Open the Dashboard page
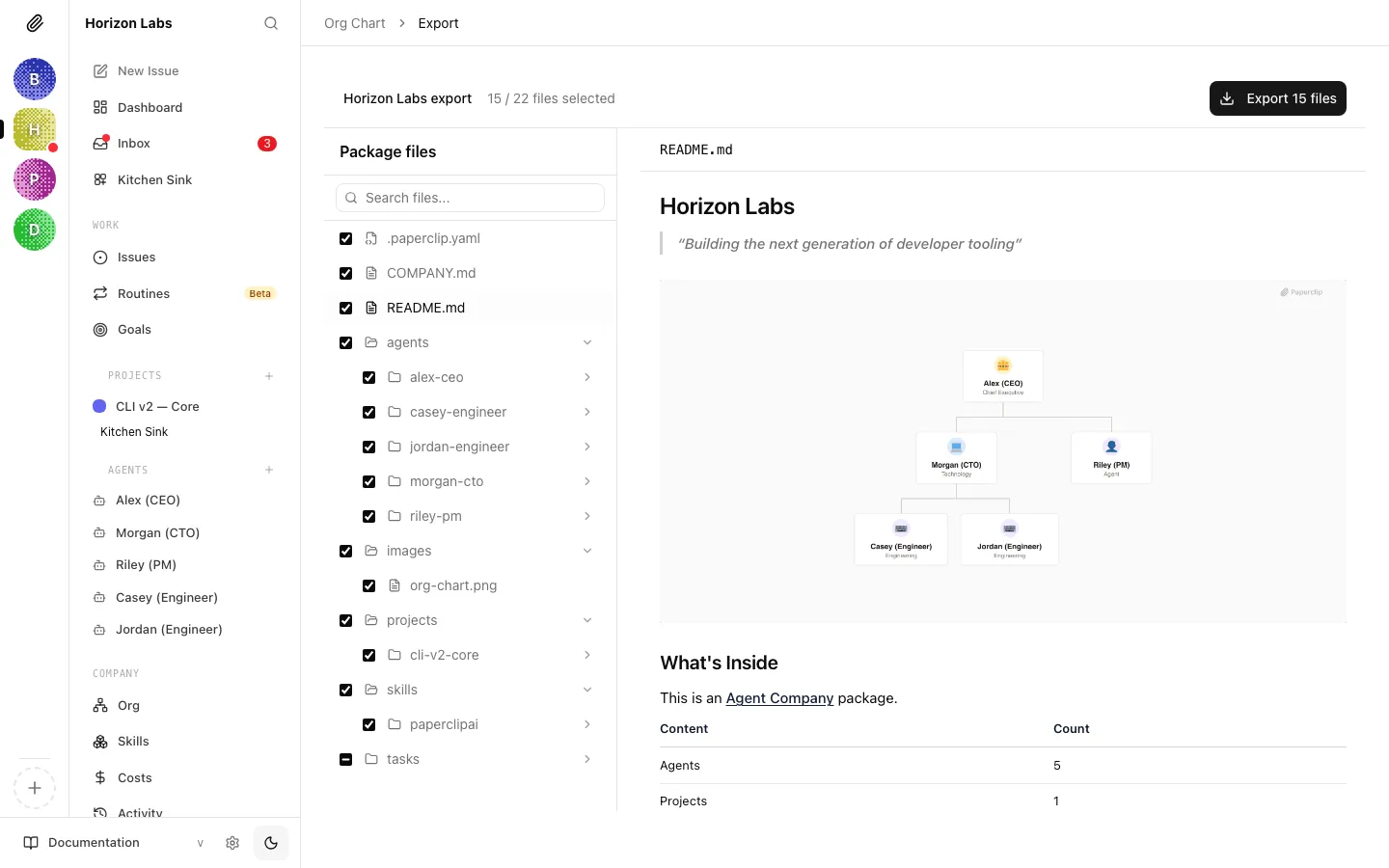Viewport: 1389px width, 868px height. click(x=185, y=107)
